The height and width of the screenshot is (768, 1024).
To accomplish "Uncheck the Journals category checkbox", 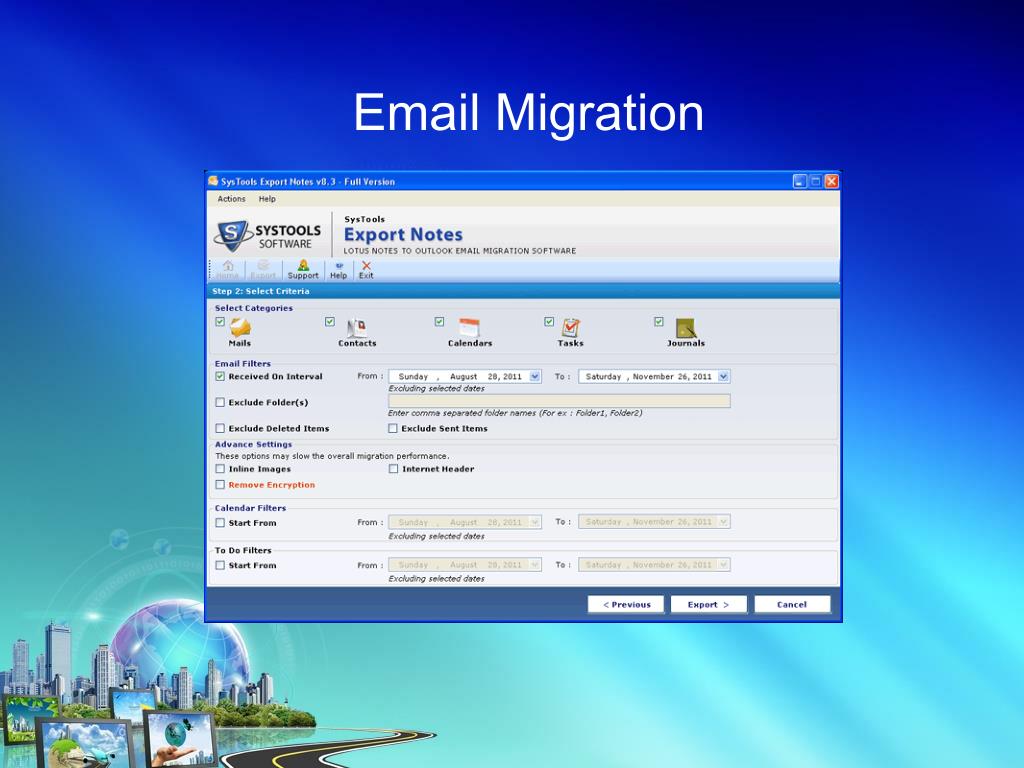I will pos(659,322).
